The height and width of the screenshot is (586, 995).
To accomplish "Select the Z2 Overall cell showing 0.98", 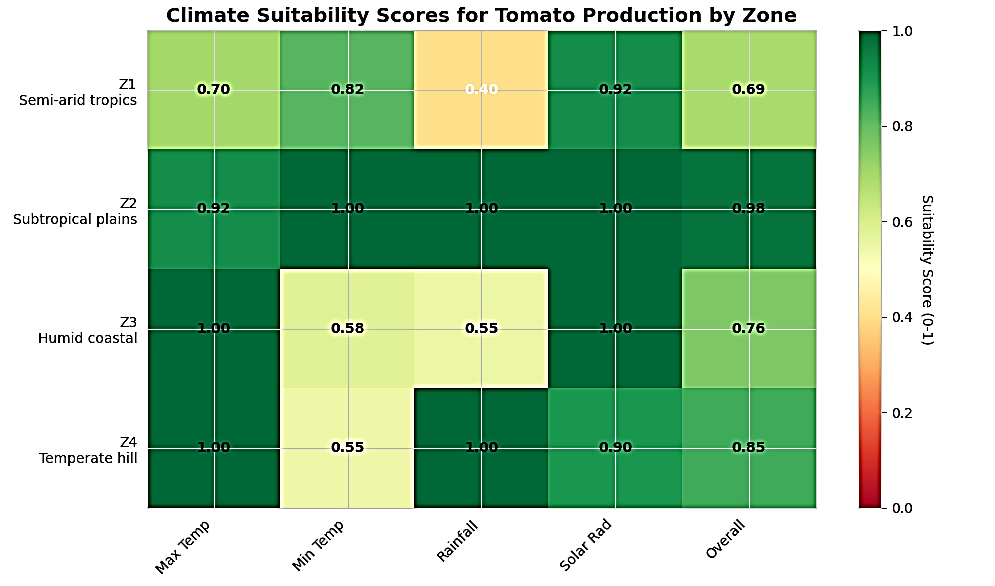I will [748, 209].
